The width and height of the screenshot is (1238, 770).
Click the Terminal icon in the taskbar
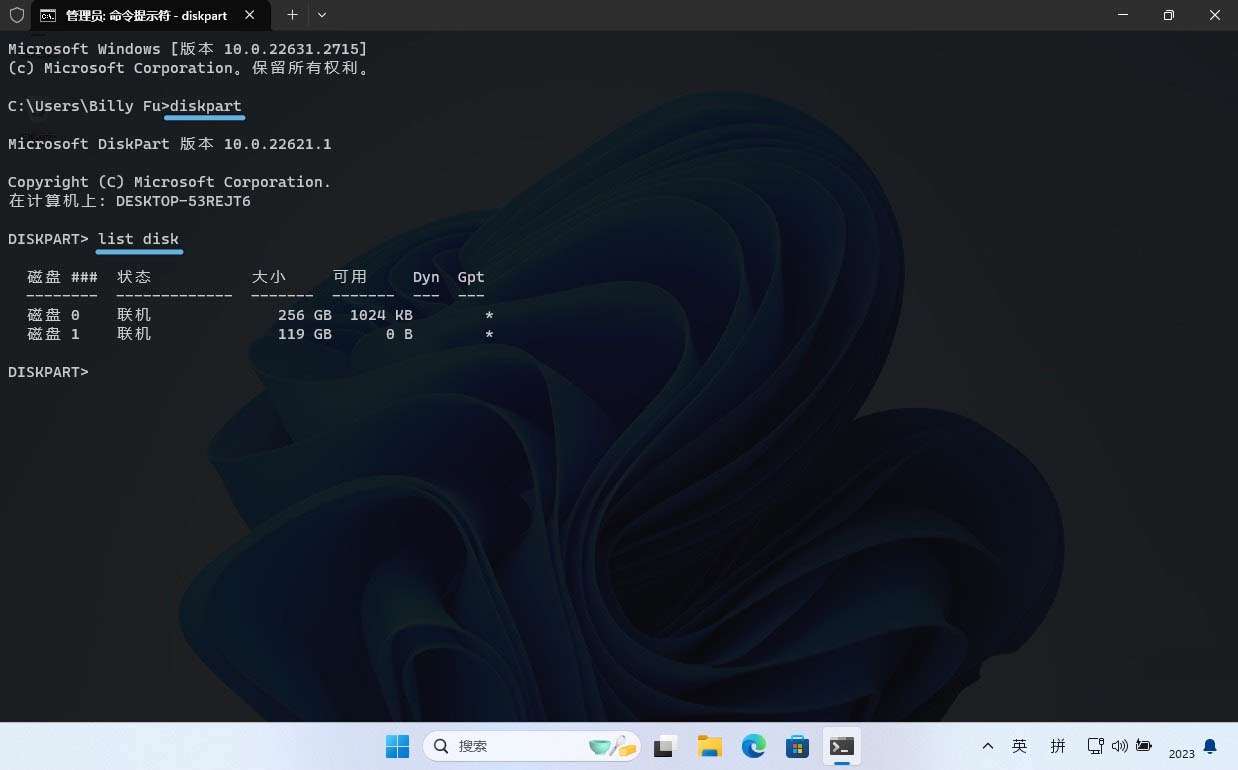pos(842,746)
